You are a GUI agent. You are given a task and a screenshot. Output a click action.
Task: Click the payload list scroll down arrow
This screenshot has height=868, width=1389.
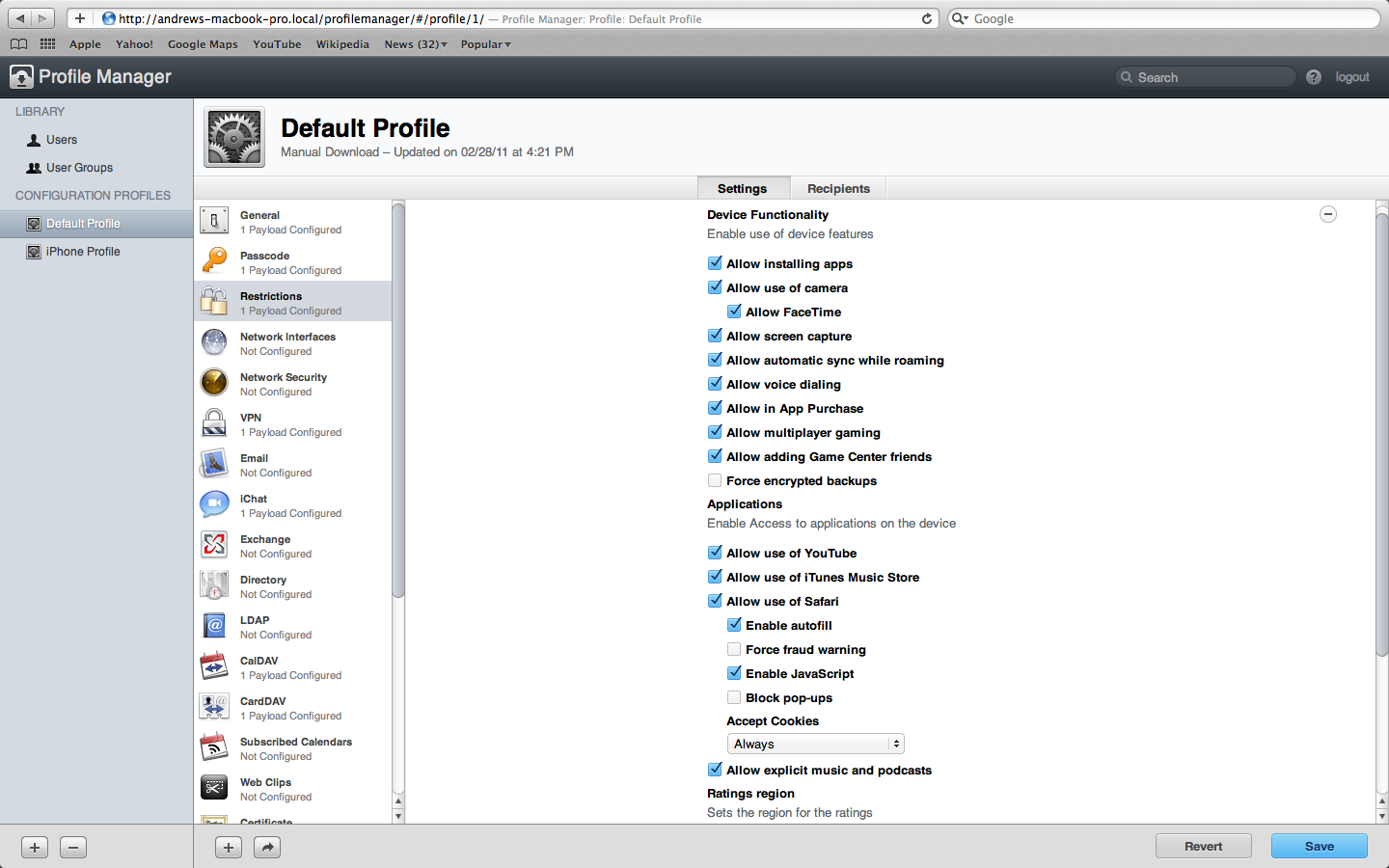tap(398, 816)
